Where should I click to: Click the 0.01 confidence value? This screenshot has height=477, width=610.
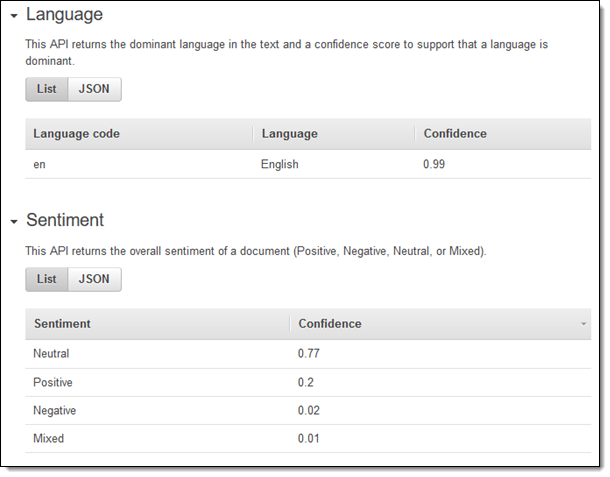(309, 438)
